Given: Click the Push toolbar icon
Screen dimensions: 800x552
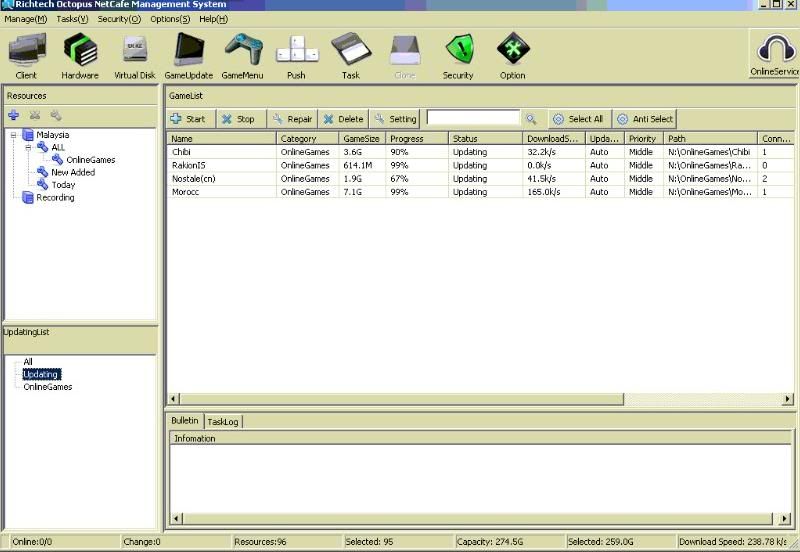Looking at the screenshot, I should tap(296, 50).
